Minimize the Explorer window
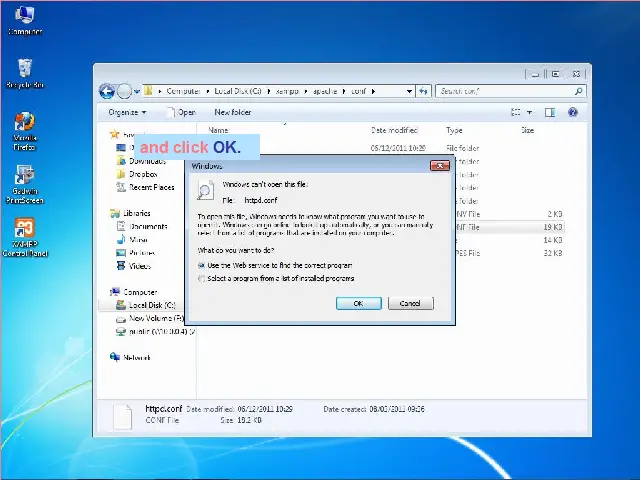The height and width of the screenshot is (480, 640). 535,74
